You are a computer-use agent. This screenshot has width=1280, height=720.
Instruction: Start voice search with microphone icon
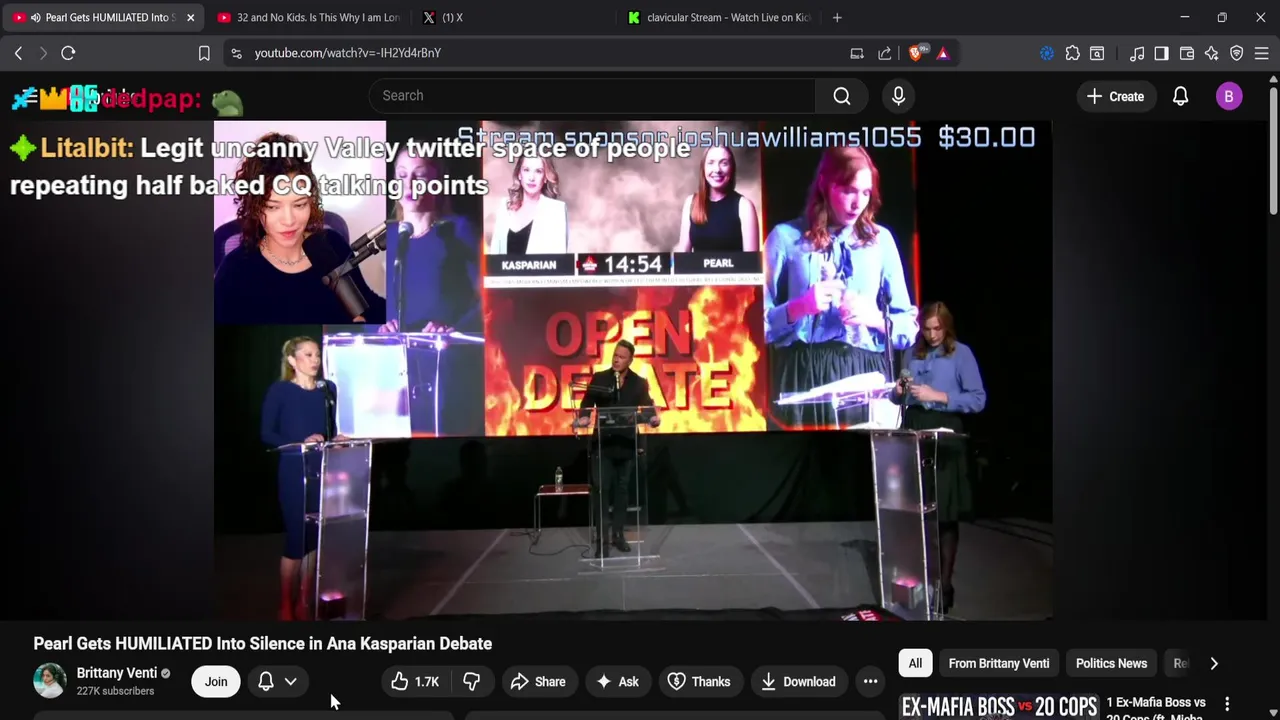[x=898, y=96]
